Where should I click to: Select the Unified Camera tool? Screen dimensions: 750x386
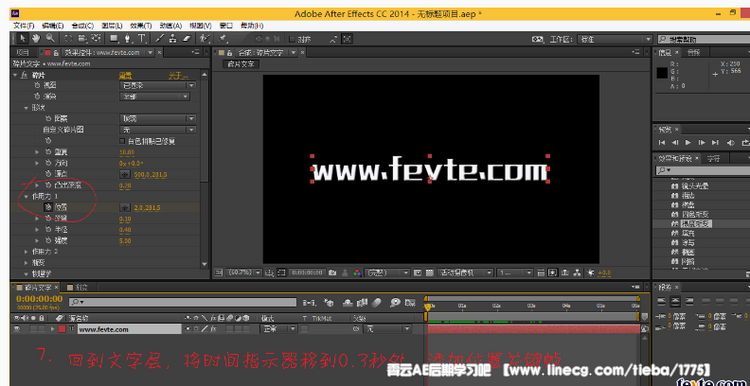[82, 38]
